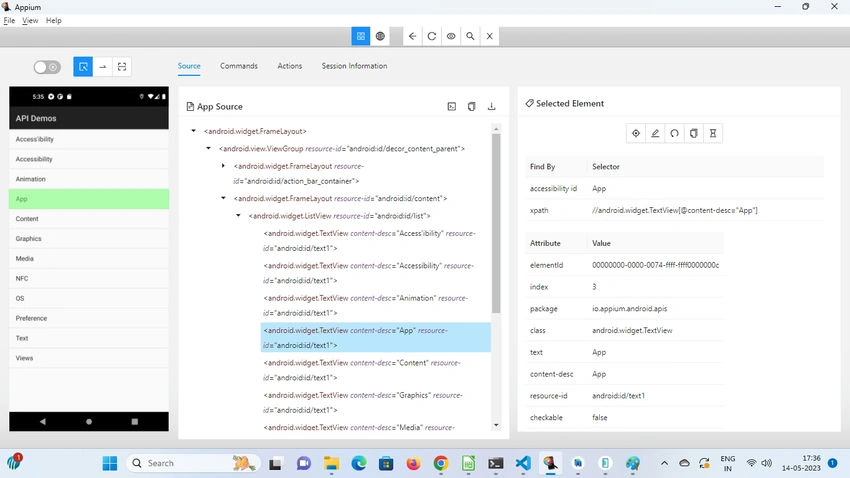Download source as XML file

[x=492, y=107]
